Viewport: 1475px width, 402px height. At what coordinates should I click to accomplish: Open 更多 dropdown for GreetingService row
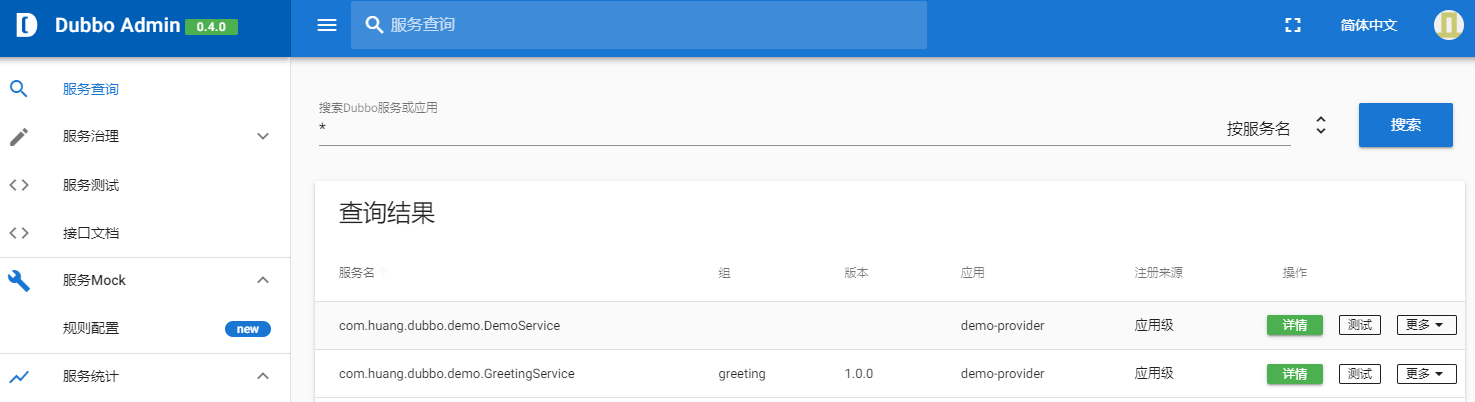click(1426, 374)
